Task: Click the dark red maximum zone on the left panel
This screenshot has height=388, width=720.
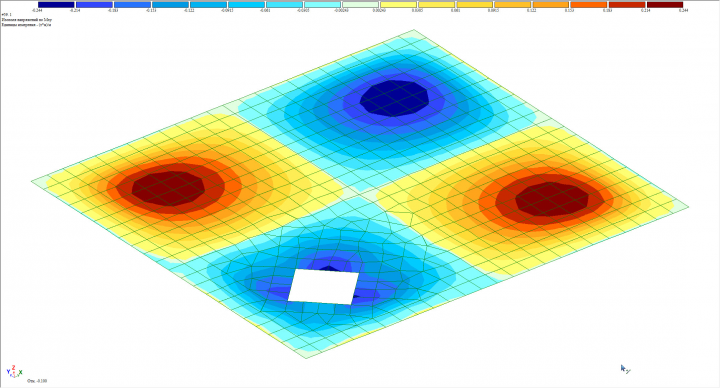Action: [168, 188]
